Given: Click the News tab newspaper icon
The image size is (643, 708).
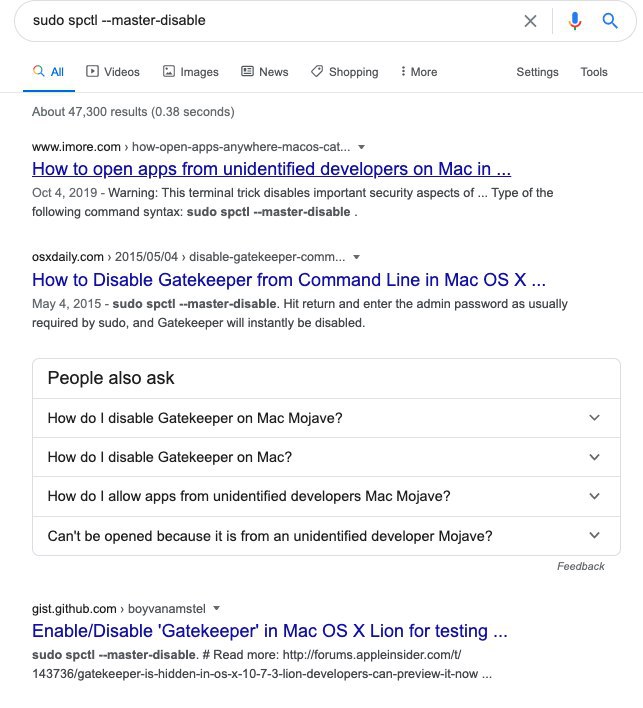Looking at the screenshot, I should click(x=247, y=71).
